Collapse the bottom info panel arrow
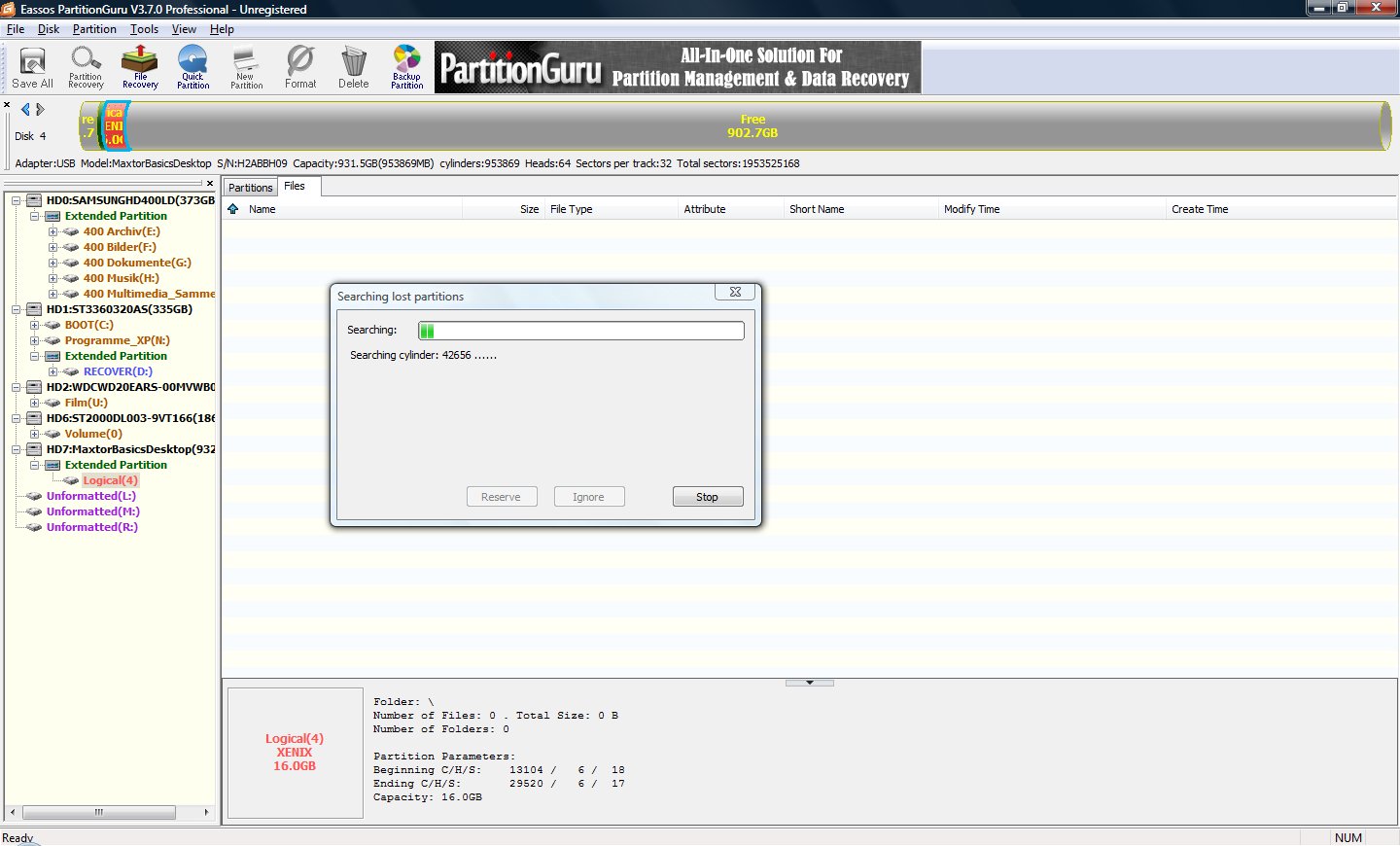This screenshot has height=846, width=1400. coord(810,683)
